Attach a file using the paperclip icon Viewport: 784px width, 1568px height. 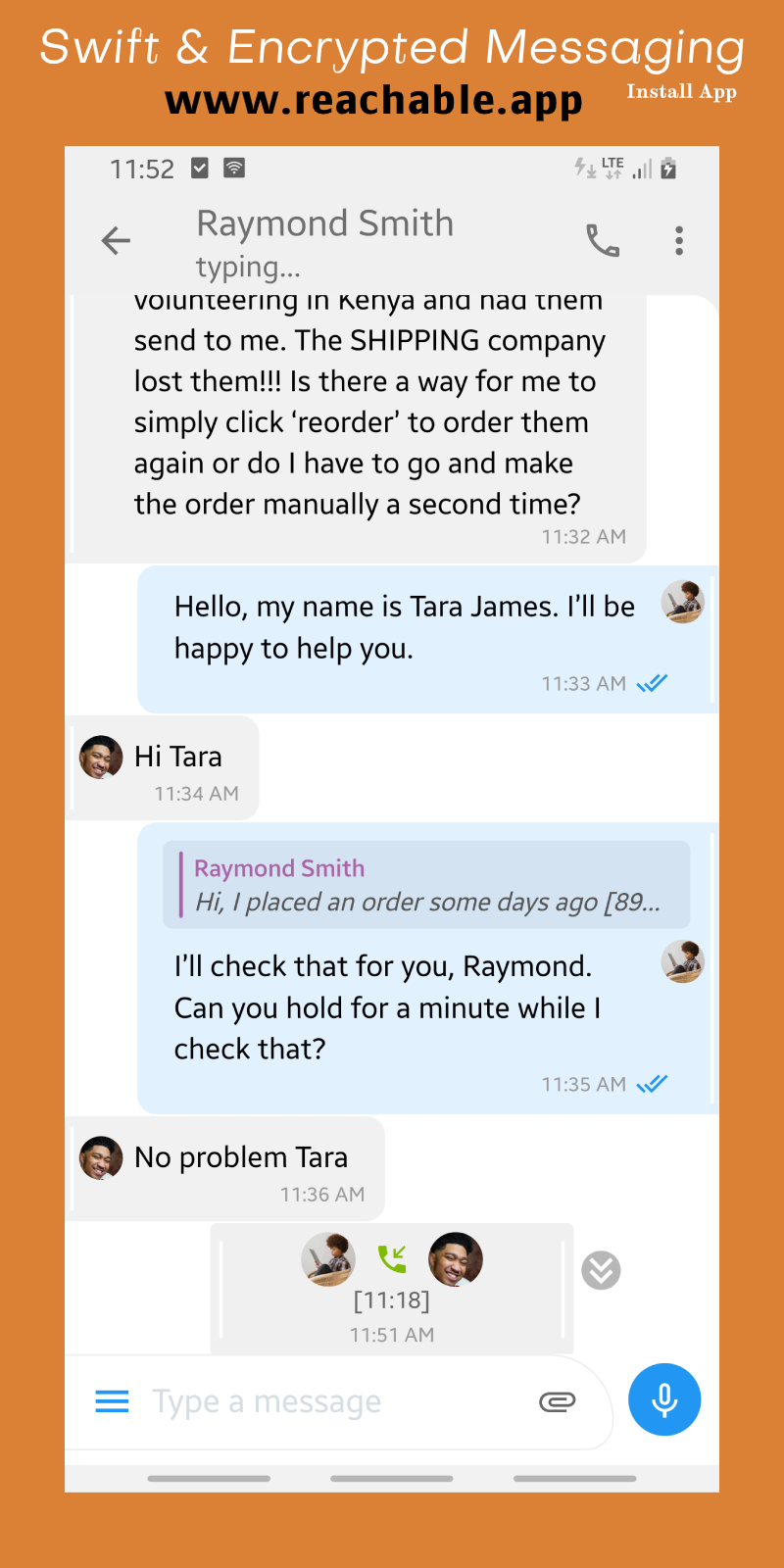coord(558,1401)
